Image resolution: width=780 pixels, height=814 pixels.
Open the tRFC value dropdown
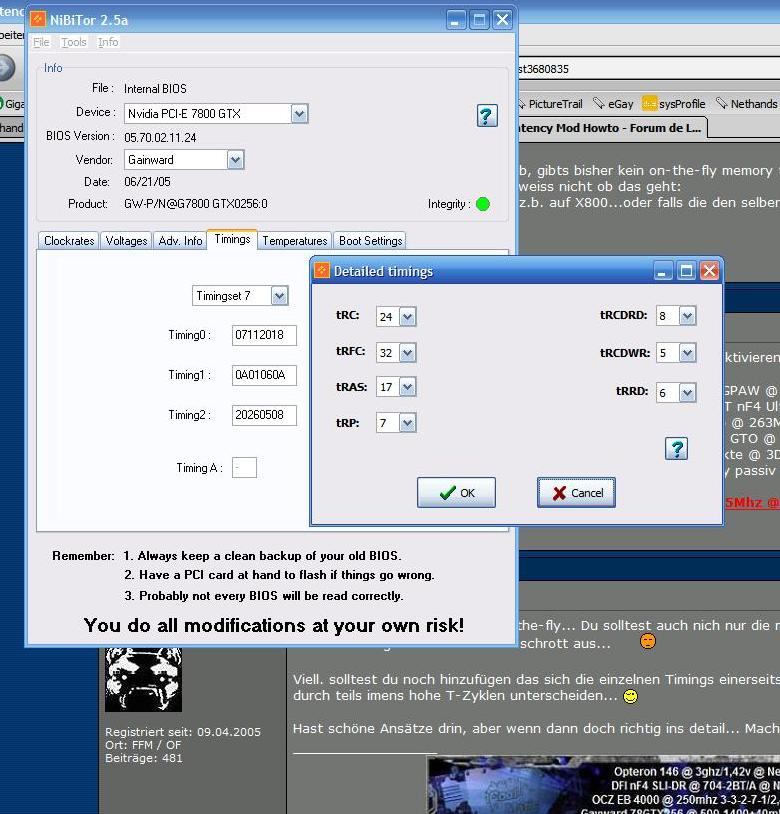(x=407, y=353)
